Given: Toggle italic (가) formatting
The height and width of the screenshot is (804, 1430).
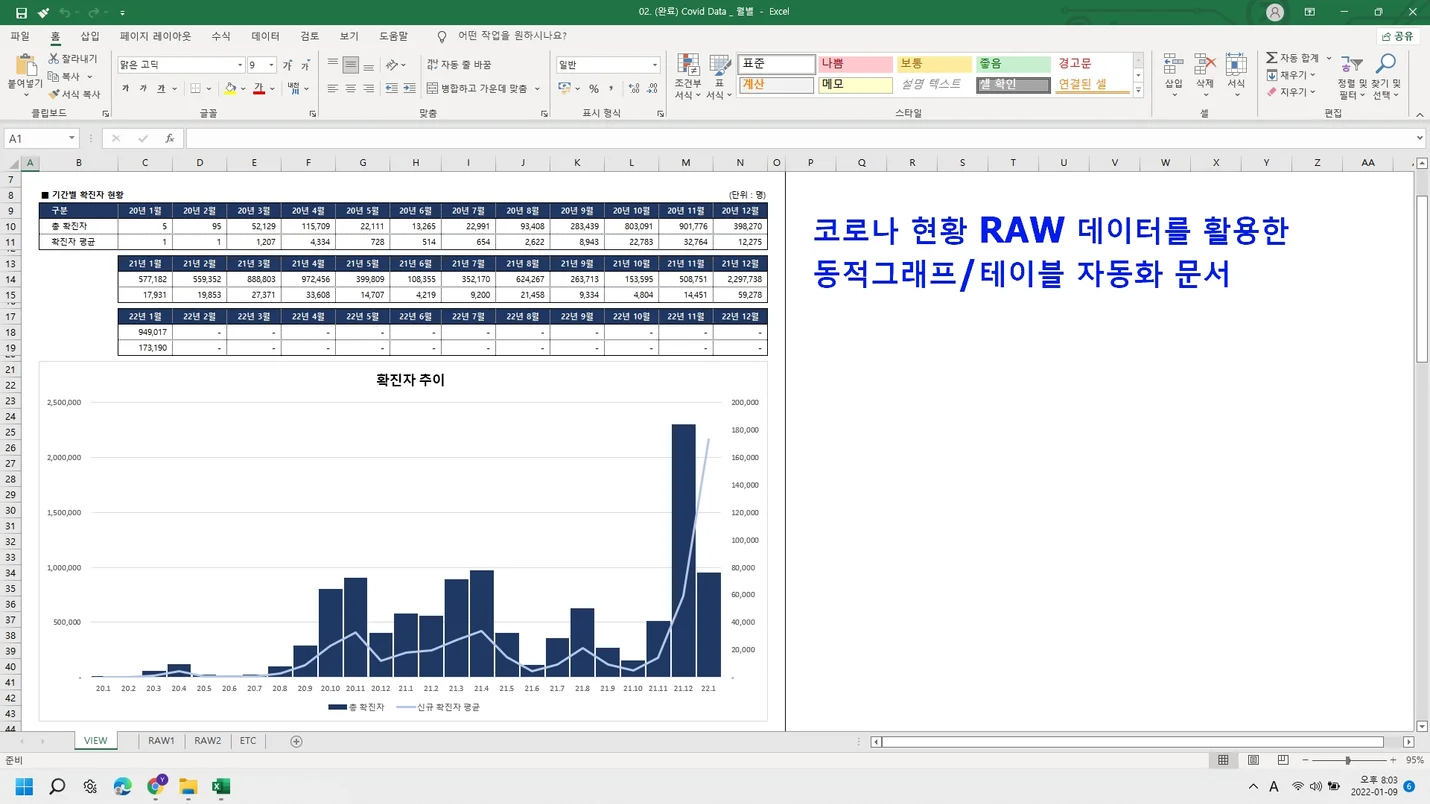Looking at the screenshot, I should click(x=143, y=89).
